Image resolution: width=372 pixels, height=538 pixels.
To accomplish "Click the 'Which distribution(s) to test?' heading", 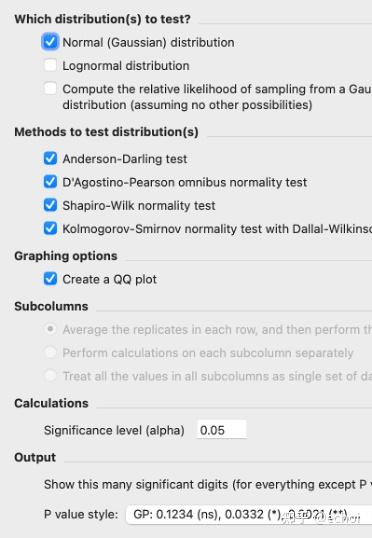I will [x=102, y=19].
